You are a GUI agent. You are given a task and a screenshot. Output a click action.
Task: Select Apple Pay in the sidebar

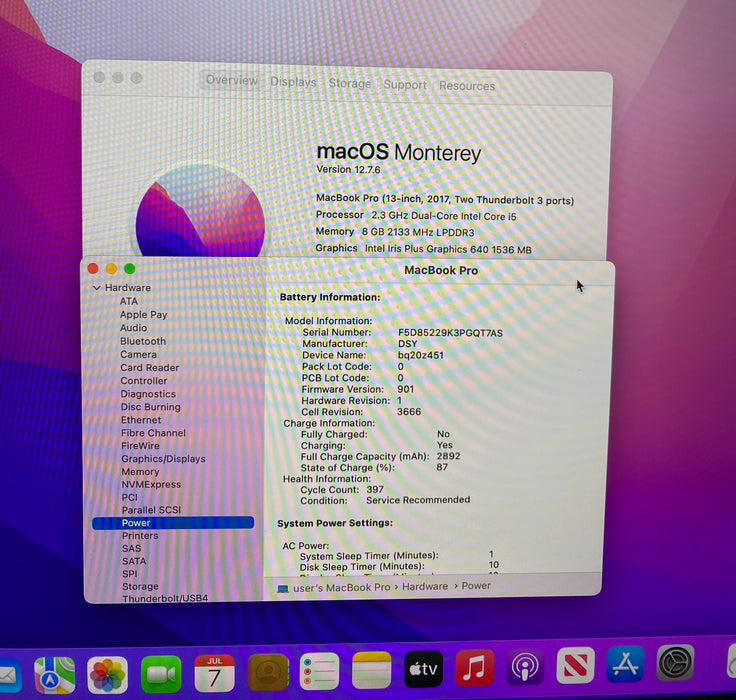(143, 315)
